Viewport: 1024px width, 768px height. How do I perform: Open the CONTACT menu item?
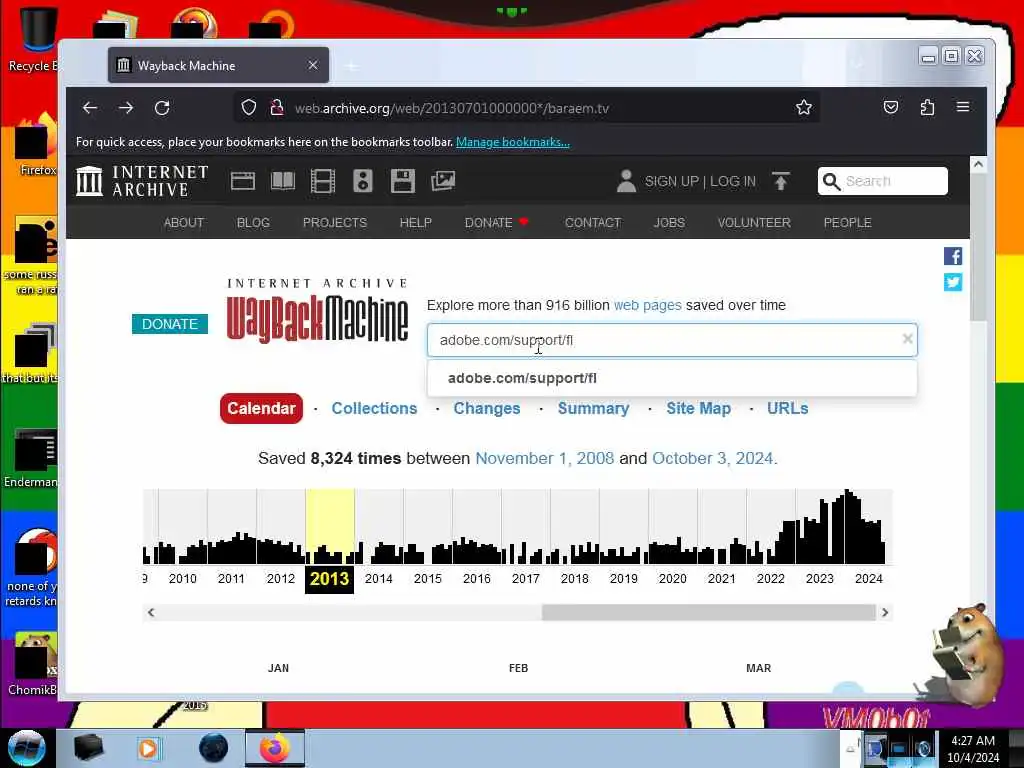tap(593, 223)
